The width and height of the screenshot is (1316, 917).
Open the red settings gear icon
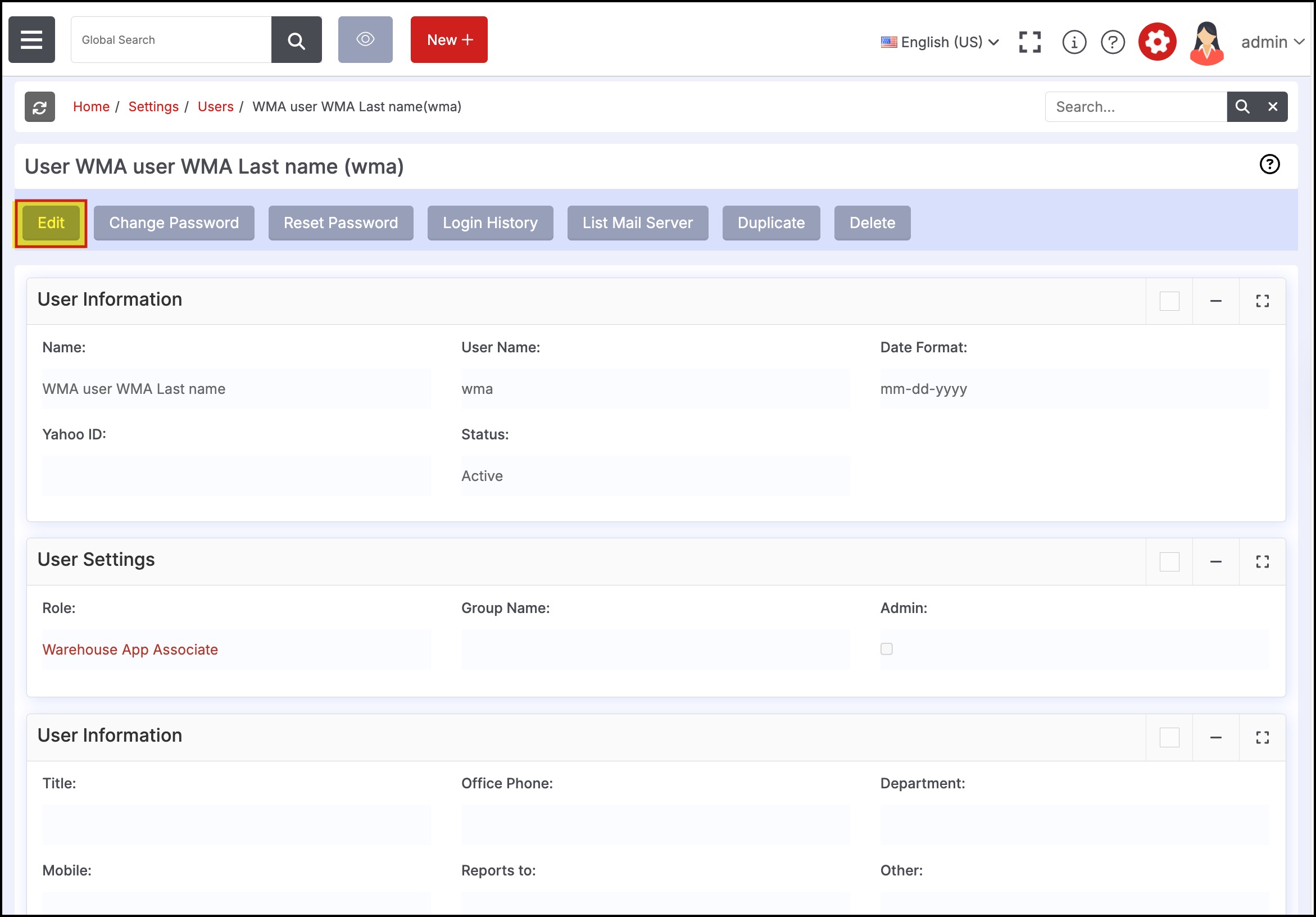1156,42
